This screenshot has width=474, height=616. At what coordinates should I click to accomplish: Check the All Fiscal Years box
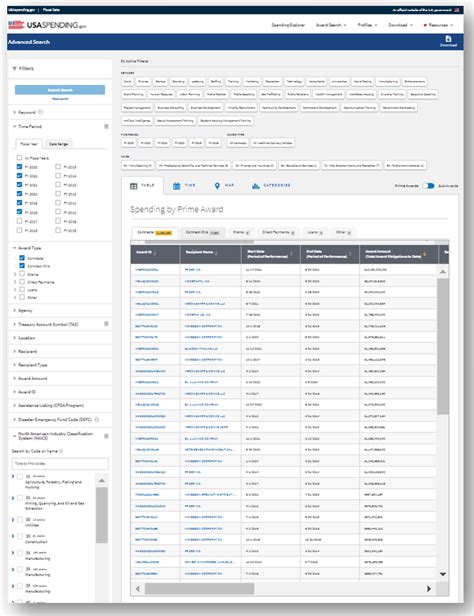(x=19, y=158)
